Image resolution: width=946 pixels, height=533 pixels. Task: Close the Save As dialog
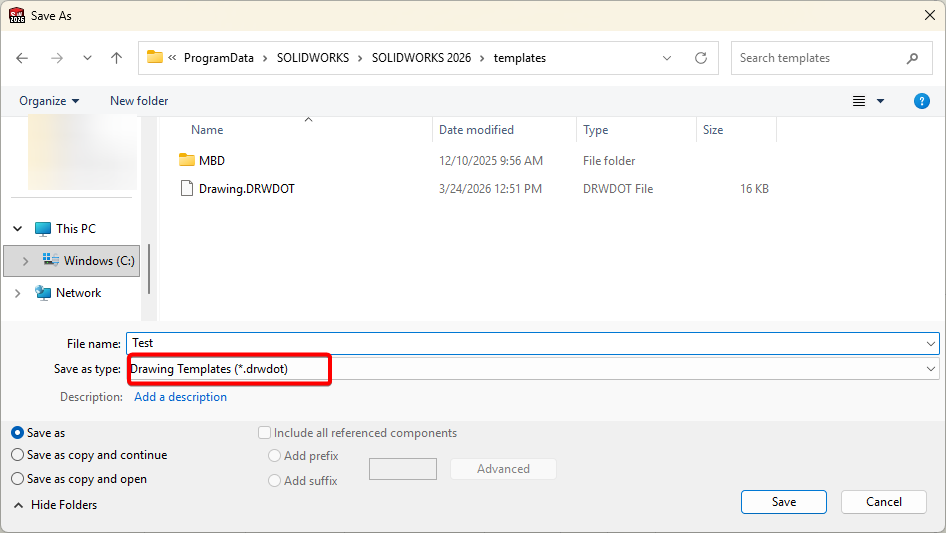click(x=930, y=15)
